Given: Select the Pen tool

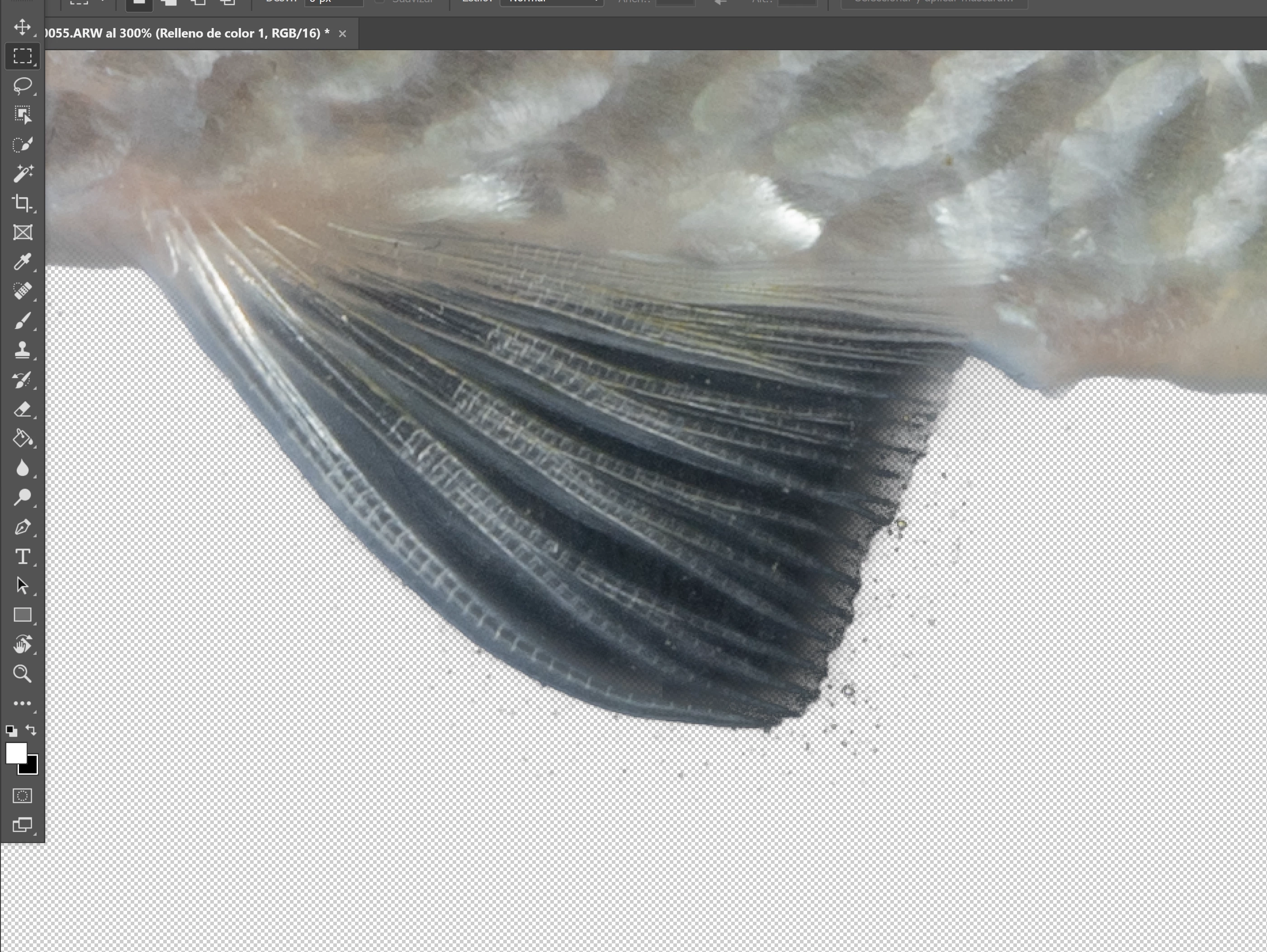Looking at the screenshot, I should point(22,527).
